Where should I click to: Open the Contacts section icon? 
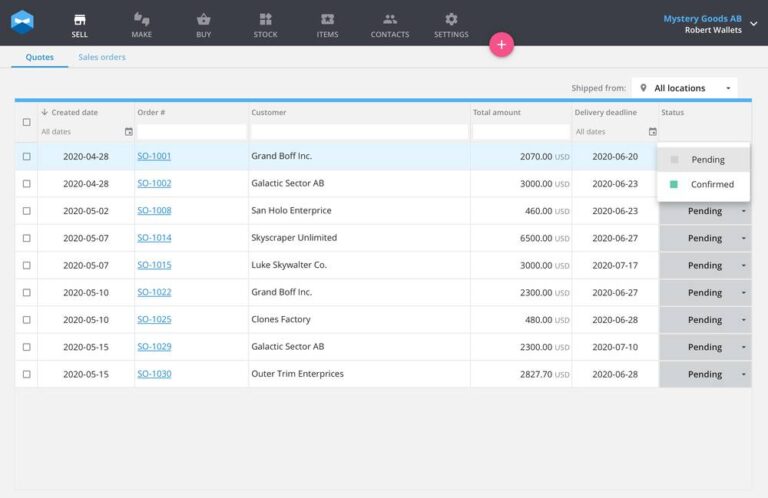point(389,19)
